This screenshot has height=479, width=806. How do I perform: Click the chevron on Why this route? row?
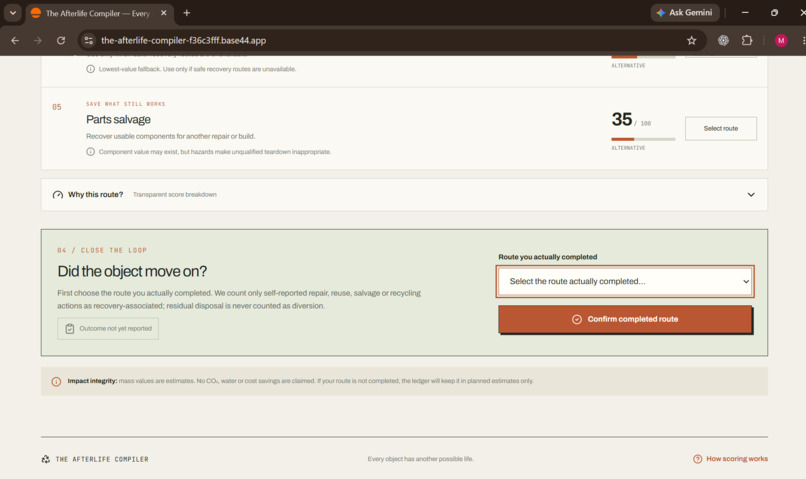click(751, 195)
